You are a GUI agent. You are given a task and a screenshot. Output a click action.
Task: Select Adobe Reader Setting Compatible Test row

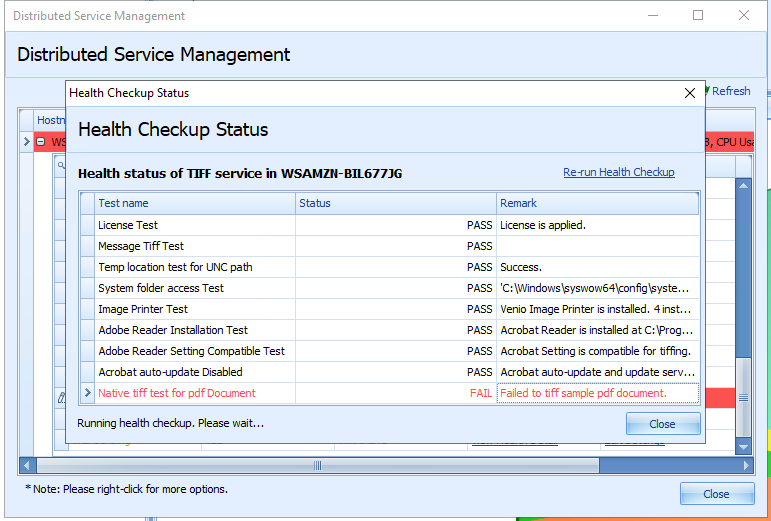pyautogui.click(x=389, y=351)
